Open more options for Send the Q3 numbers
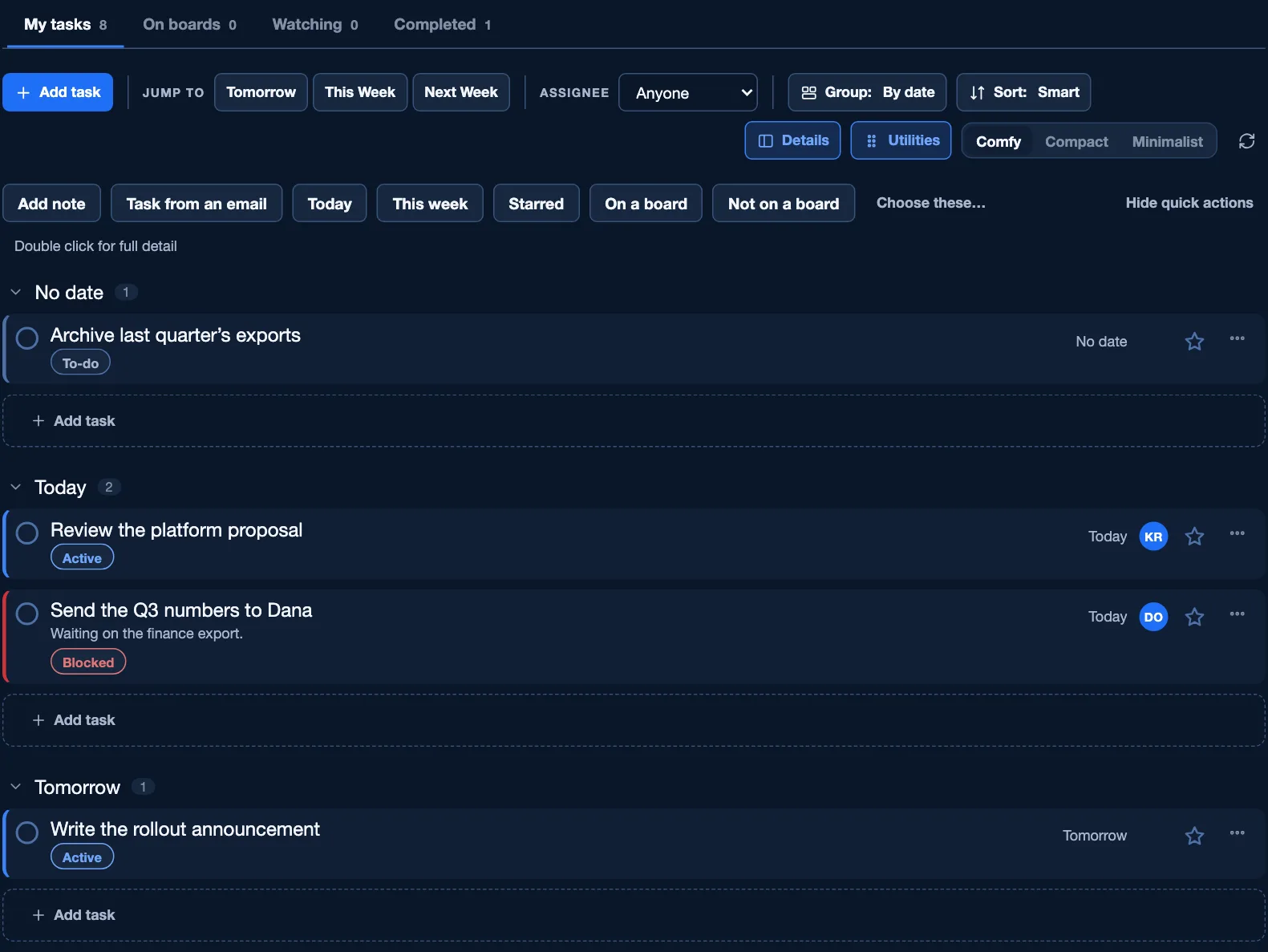Screen dimensions: 1268x952 pos(1237,614)
